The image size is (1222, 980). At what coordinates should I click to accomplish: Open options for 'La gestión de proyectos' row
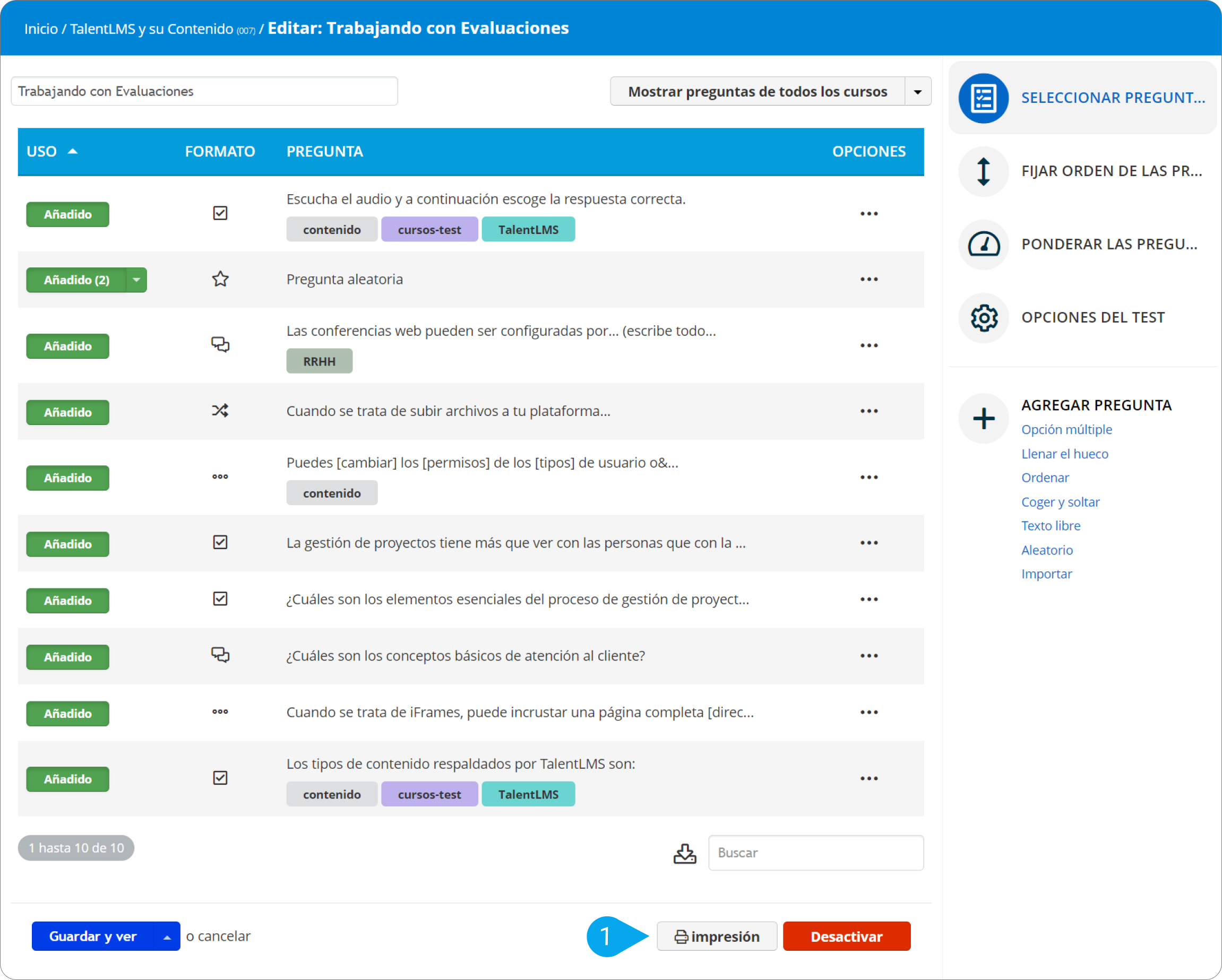click(x=868, y=543)
